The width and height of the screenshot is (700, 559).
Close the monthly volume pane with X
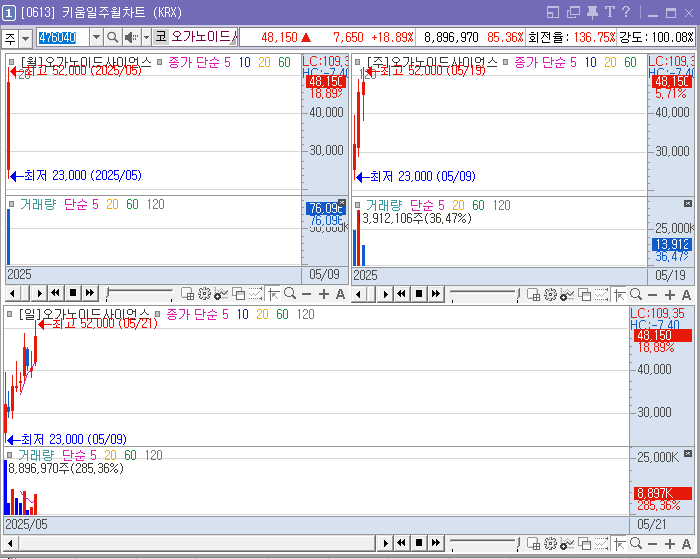(342, 202)
